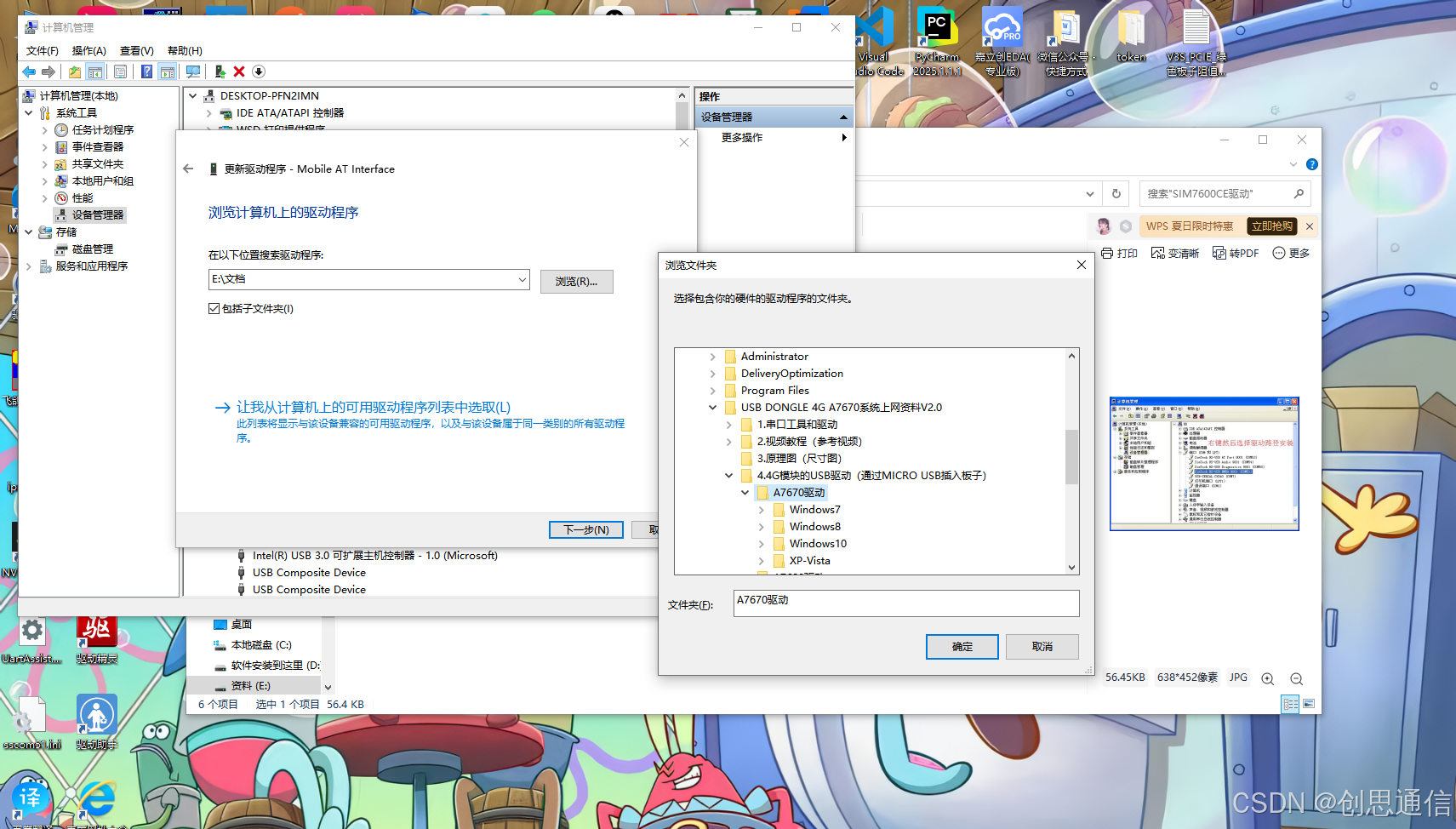The width and height of the screenshot is (1456, 829).
Task: Click the 变清晰 enhance icon in image viewer
Action: 1175,253
